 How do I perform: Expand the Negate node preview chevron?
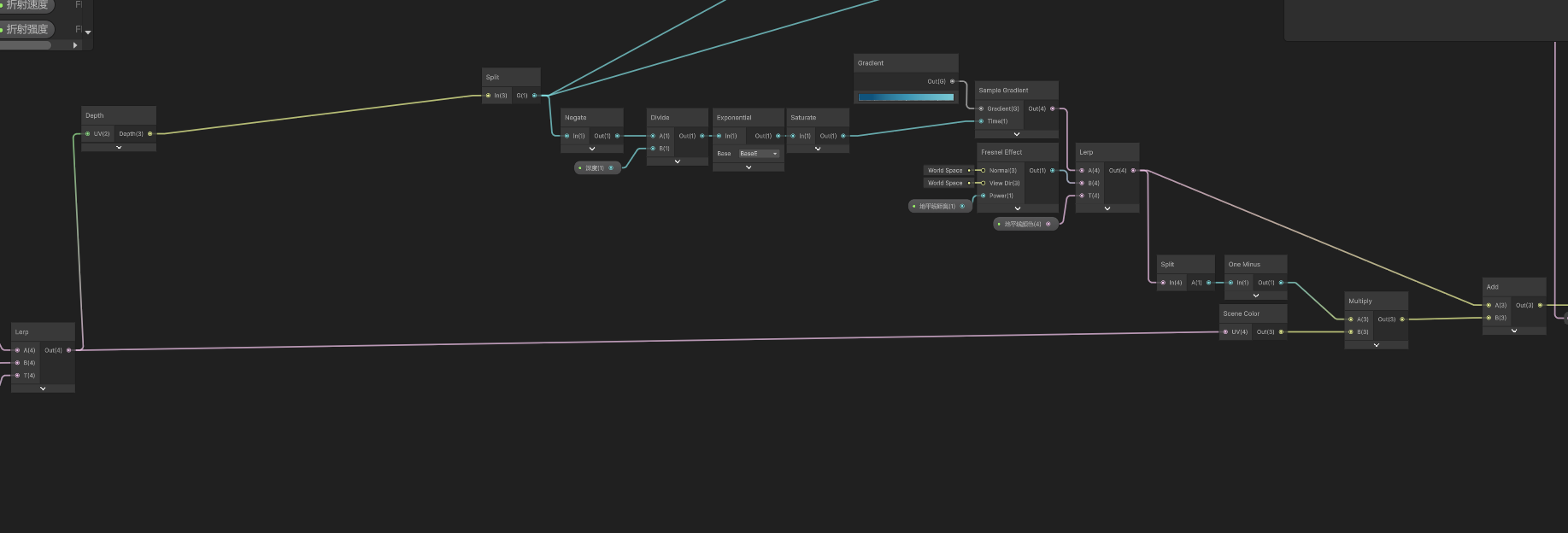[592, 149]
